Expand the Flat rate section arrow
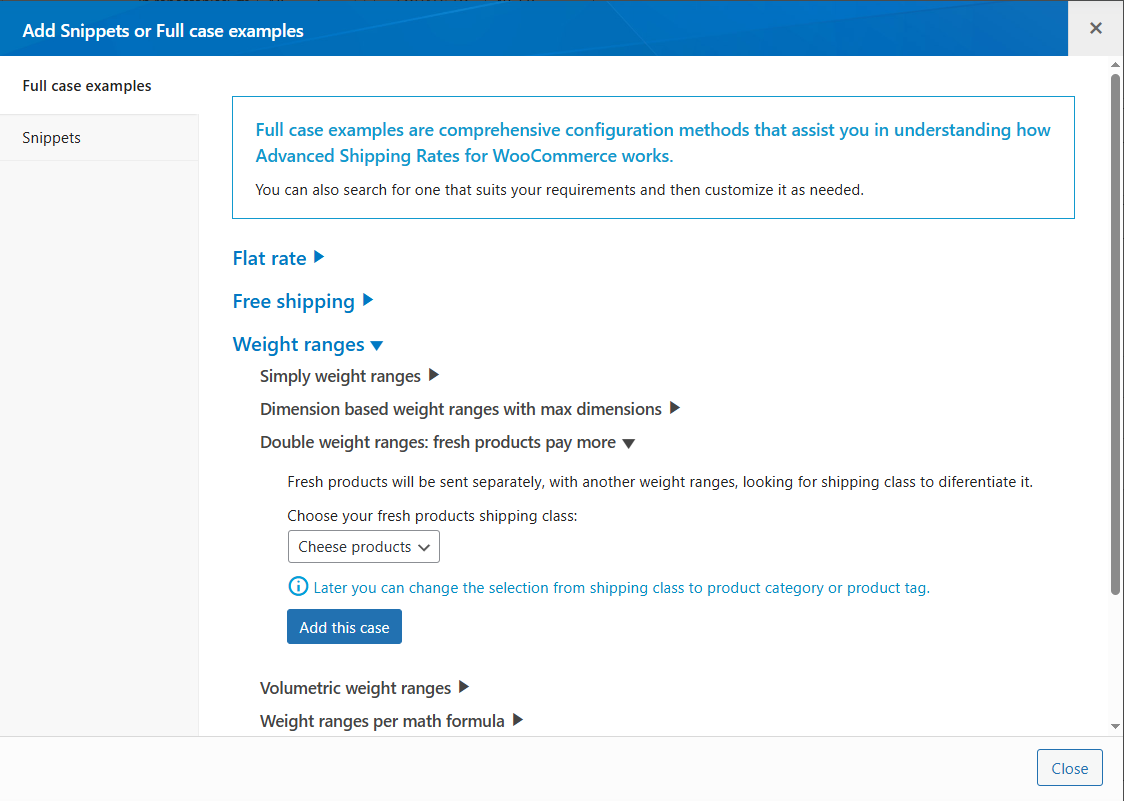Image resolution: width=1124 pixels, height=803 pixels. 319,257
